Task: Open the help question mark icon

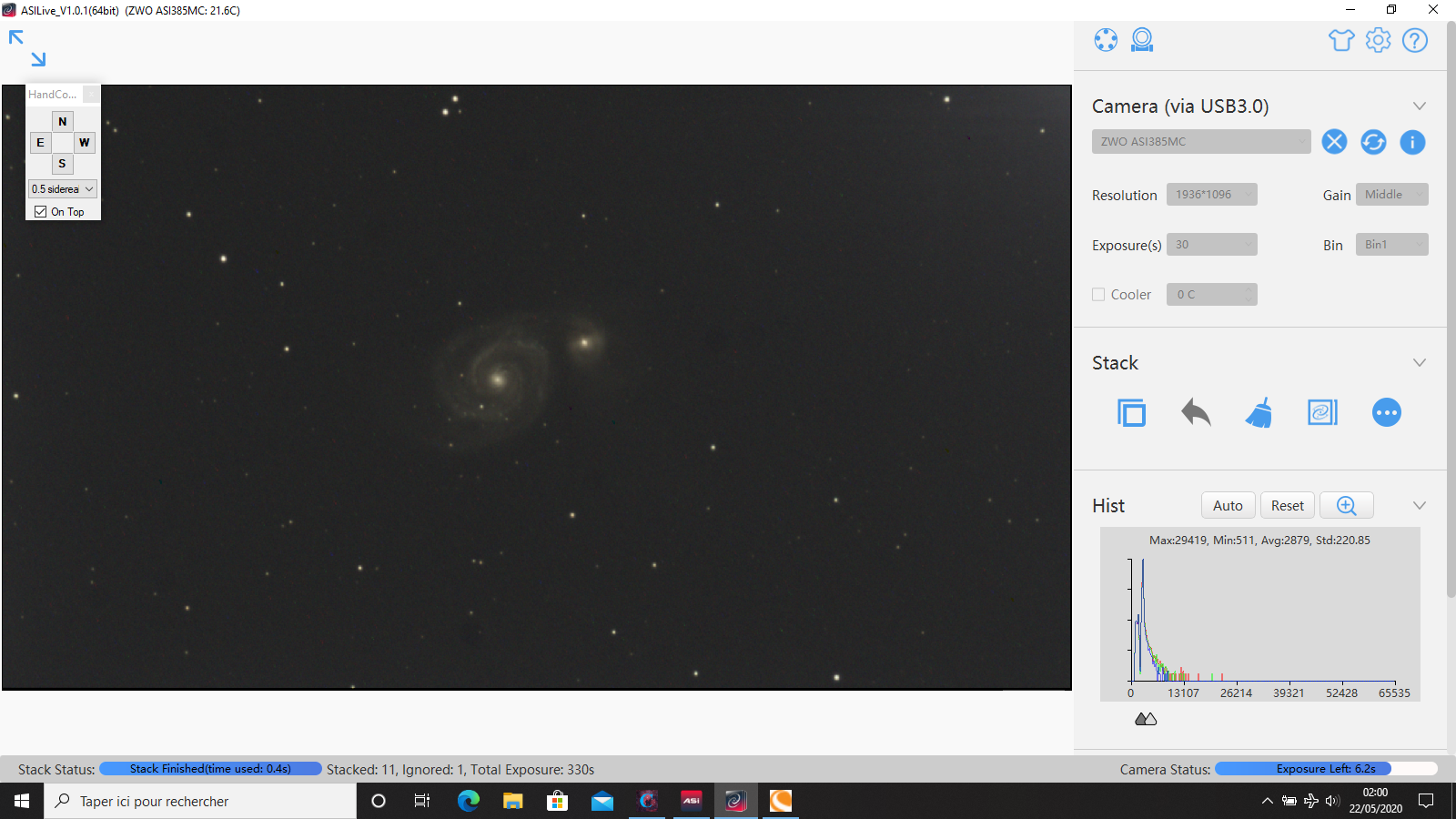Action: pyautogui.click(x=1415, y=40)
